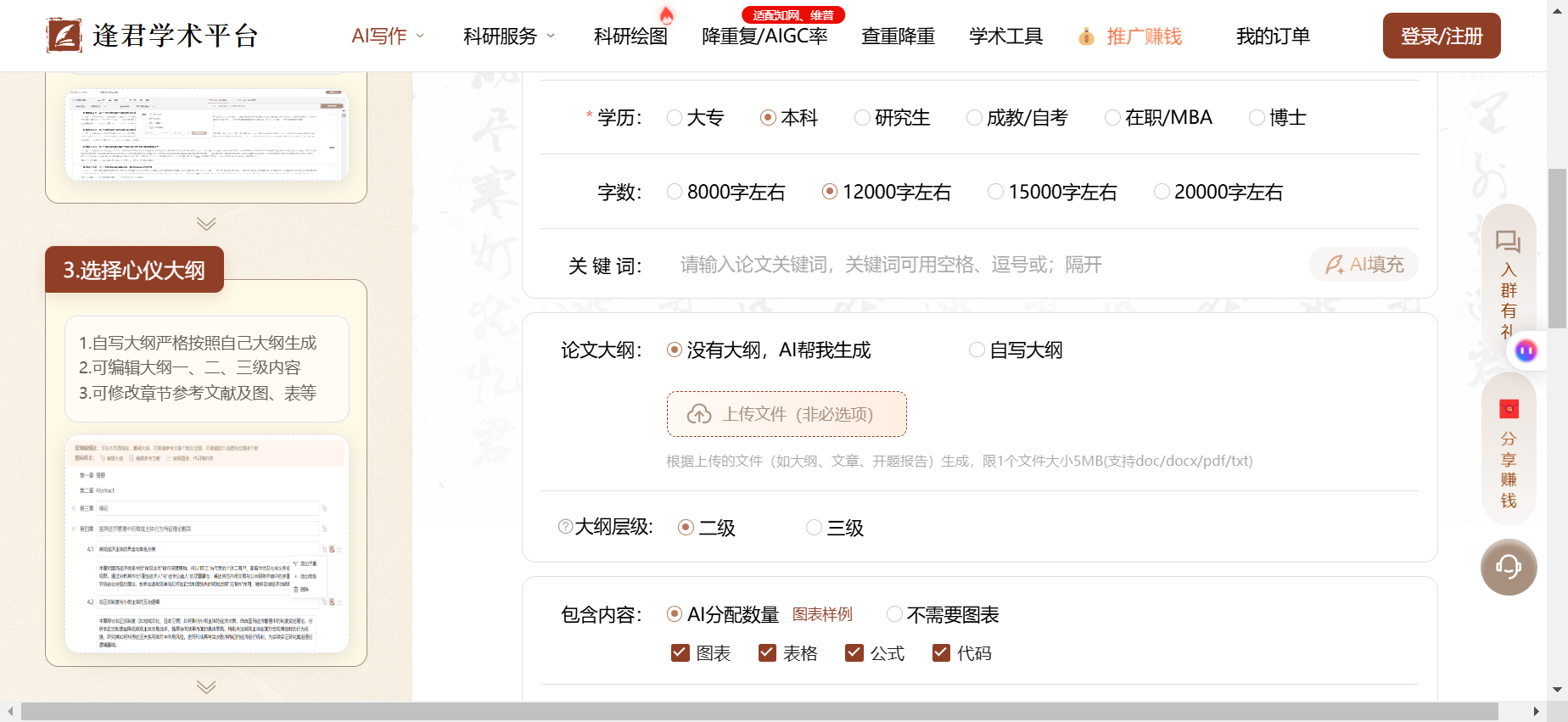The height and width of the screenshot is (722, 1568).
Task: Click the scroll right arrow
Action: [1537, 711]
